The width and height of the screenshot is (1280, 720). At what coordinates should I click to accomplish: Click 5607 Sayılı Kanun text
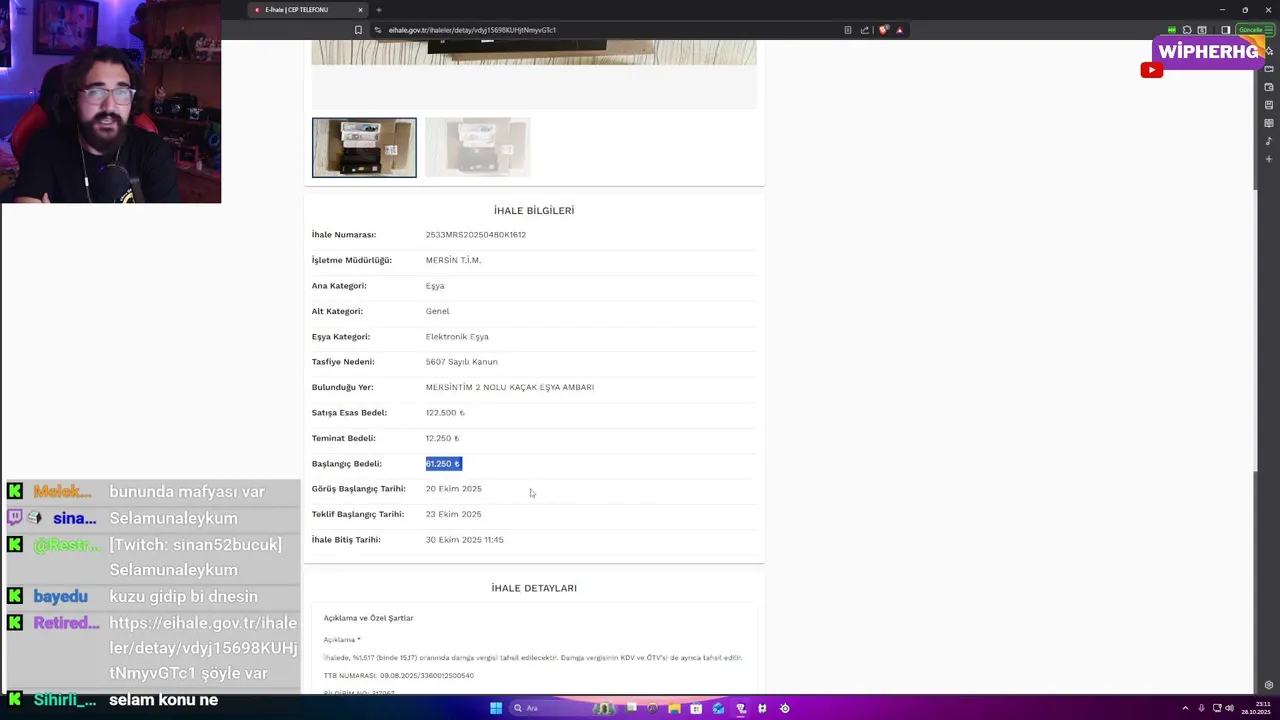click(461, 362)
